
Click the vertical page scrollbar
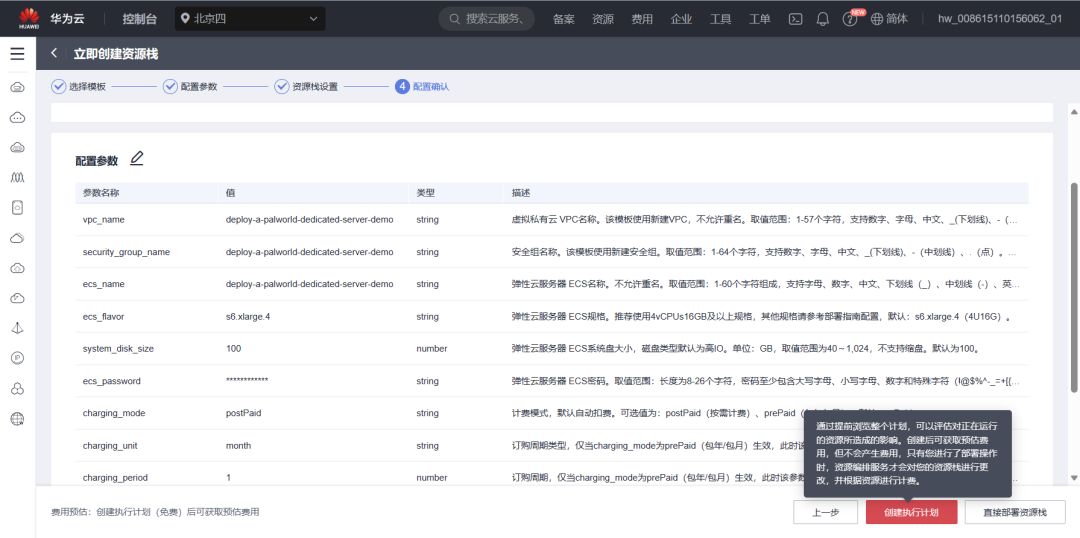coord(1074,290)
